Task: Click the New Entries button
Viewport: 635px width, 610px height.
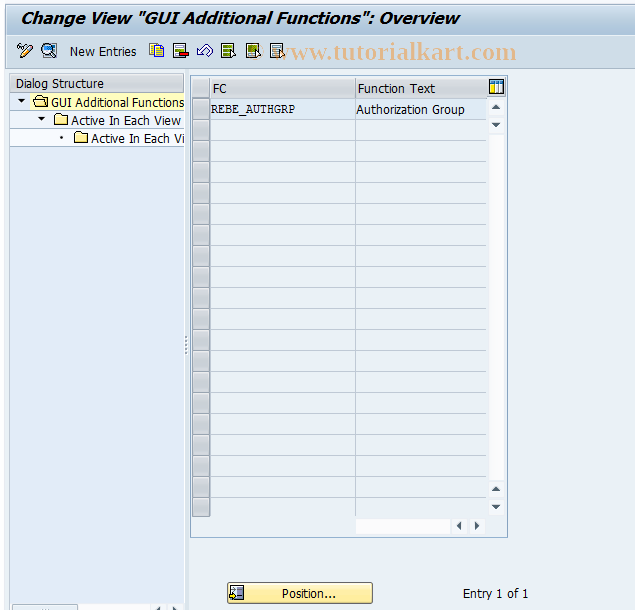Action: tap(103, 52)
